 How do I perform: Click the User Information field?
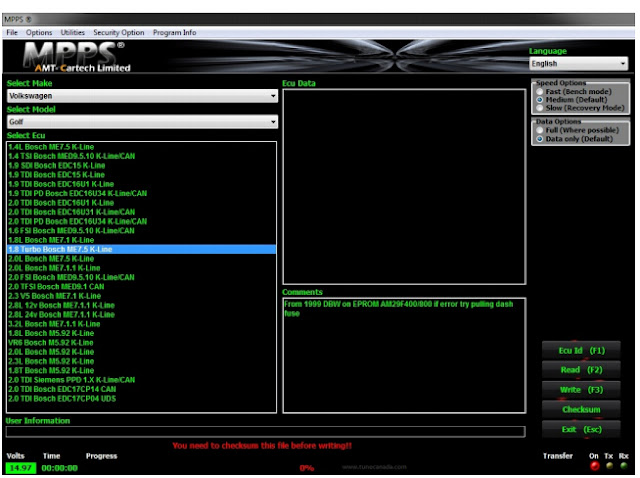265,432
